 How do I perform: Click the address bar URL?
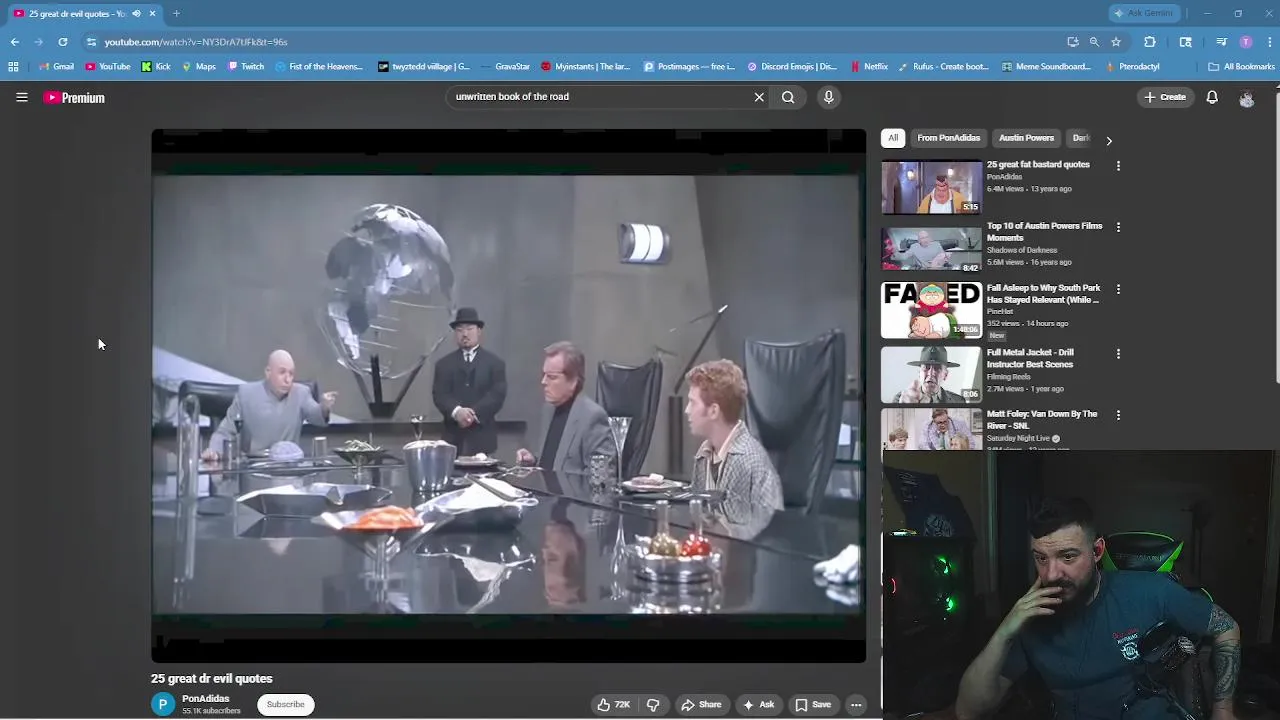pos(196,42)
